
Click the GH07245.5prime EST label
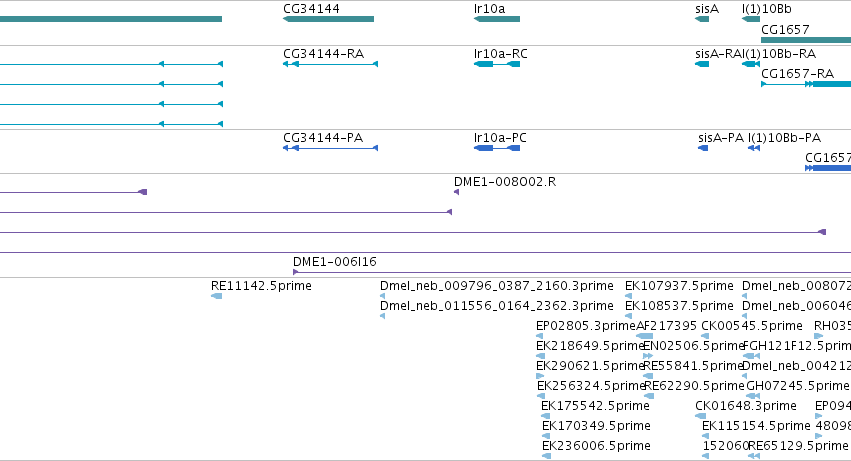[x=797, y=386]
